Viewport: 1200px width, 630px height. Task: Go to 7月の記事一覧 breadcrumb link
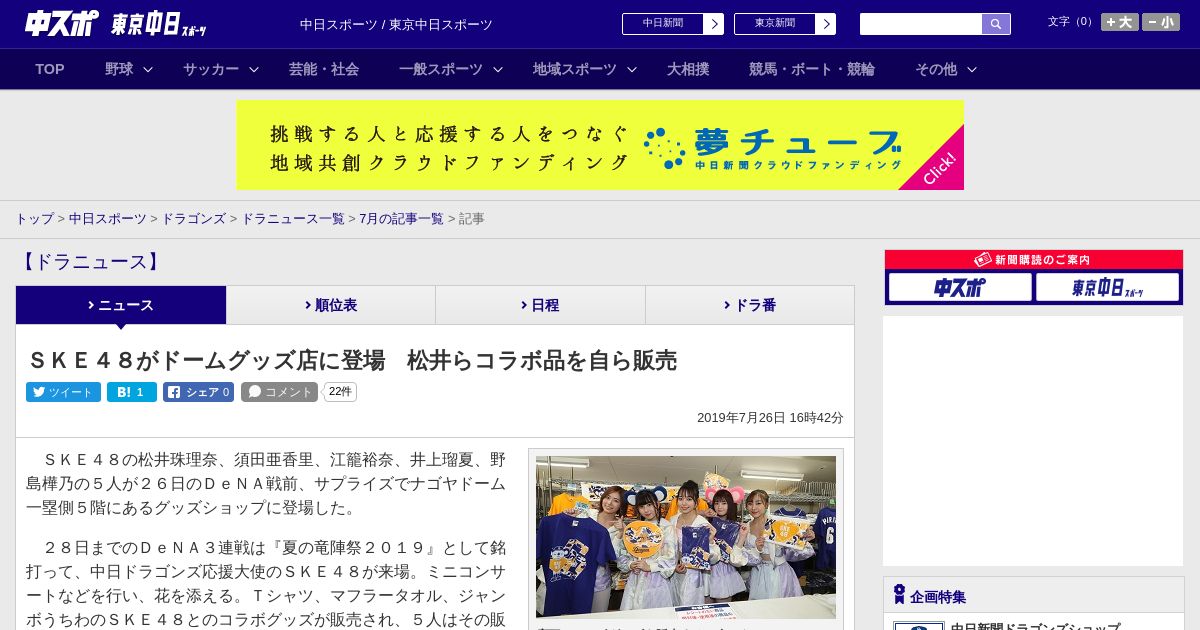tap(401, 219)
